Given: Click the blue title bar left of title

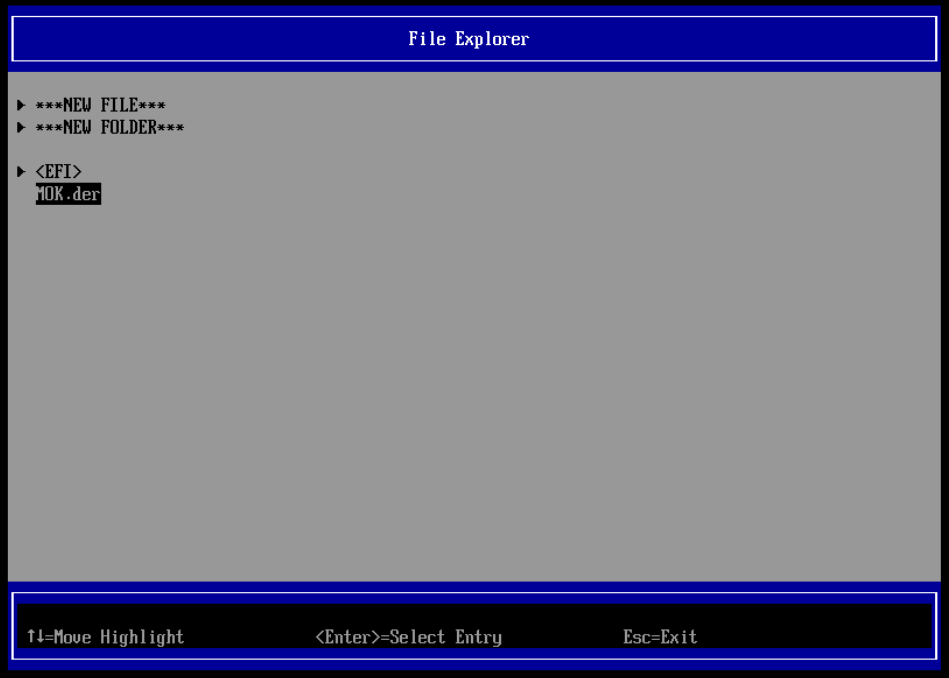Looking at the screenshot, I should (x=200, y=39).
